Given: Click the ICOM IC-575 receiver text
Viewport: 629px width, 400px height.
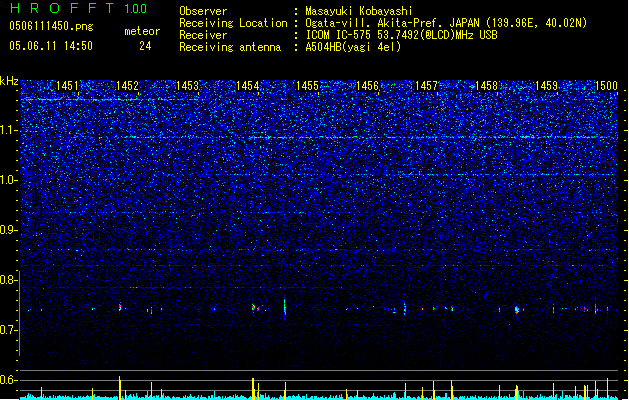Looking at the screenshot, I should 401,35.
